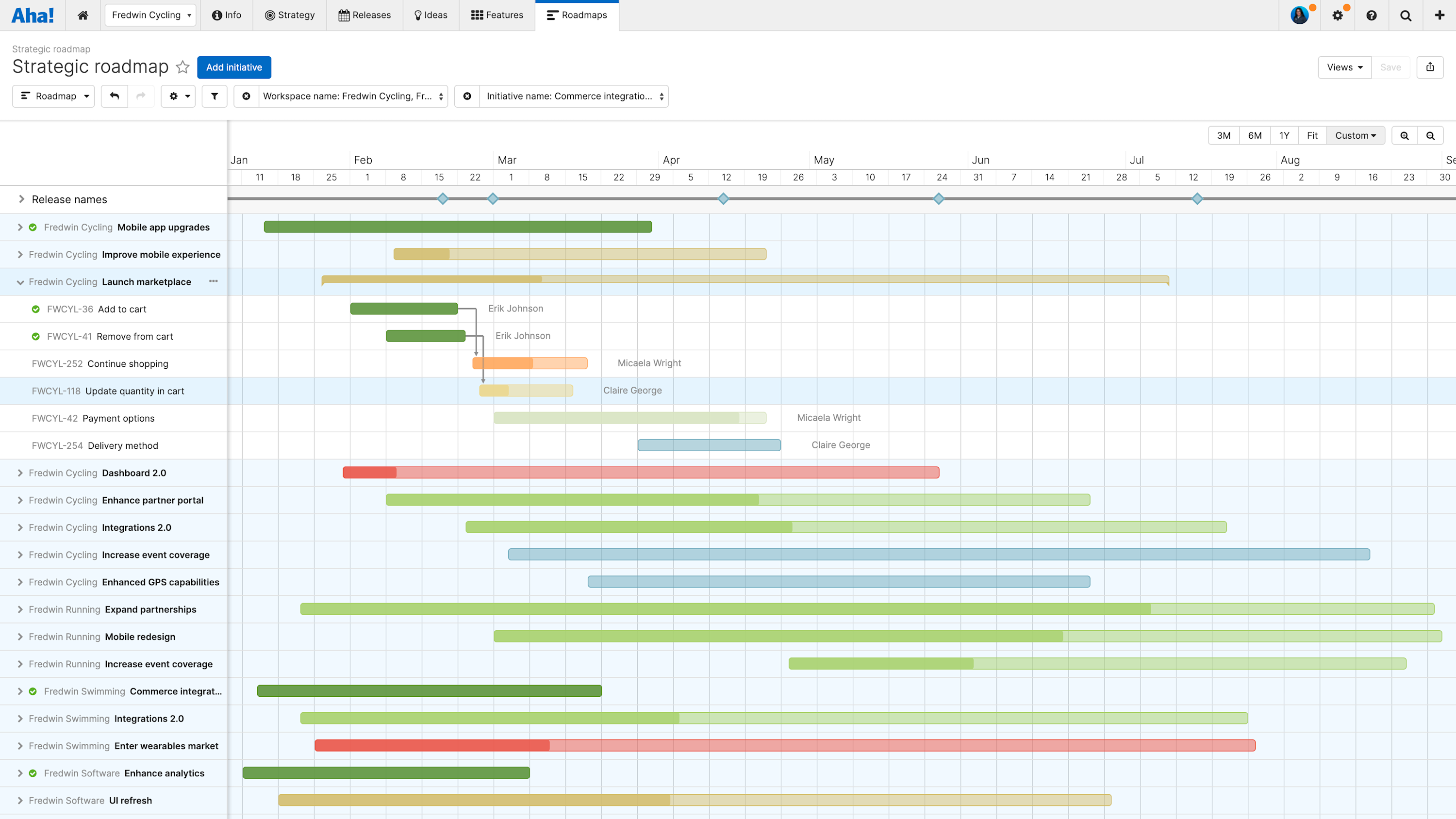Open the more options menu for Launch marketplace

coord(213,281)
